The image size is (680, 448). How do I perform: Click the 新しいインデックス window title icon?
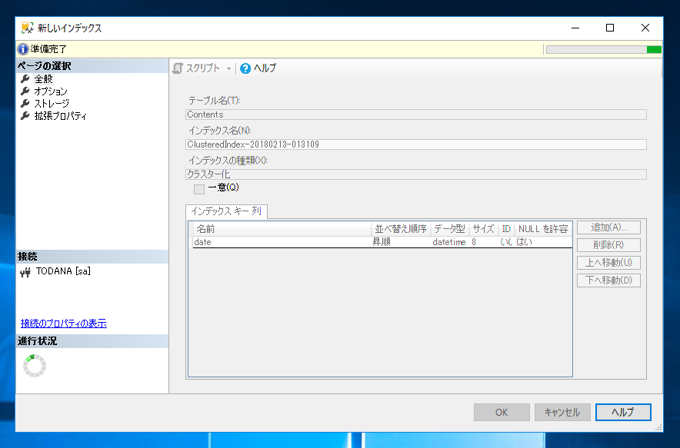pyautogui.click(x=27, y=28)
